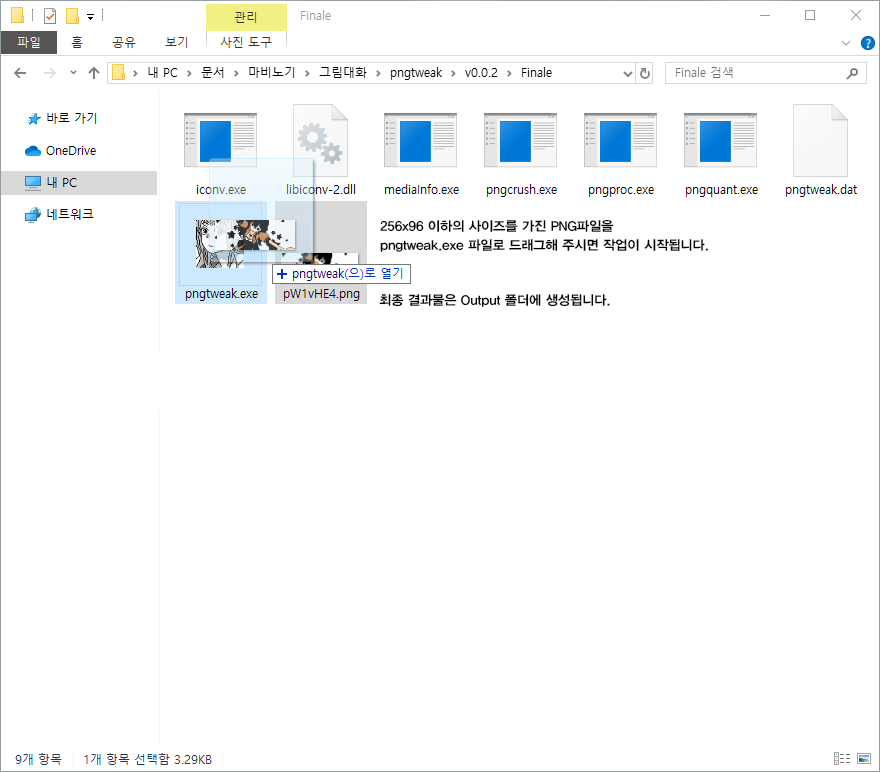Screen dimensions: 880x772
Task: Expand chevron after pngtweak breadcrumb
Action: click(x=453, y=73)
